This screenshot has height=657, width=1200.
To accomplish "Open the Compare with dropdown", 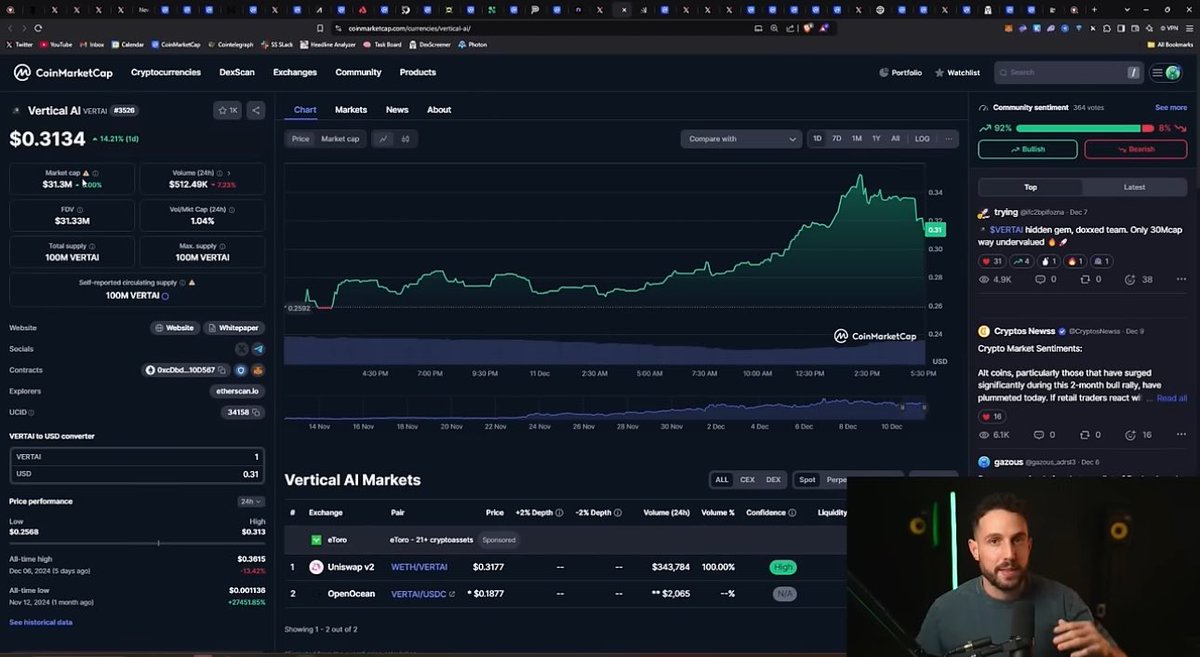I will point(741,139).
